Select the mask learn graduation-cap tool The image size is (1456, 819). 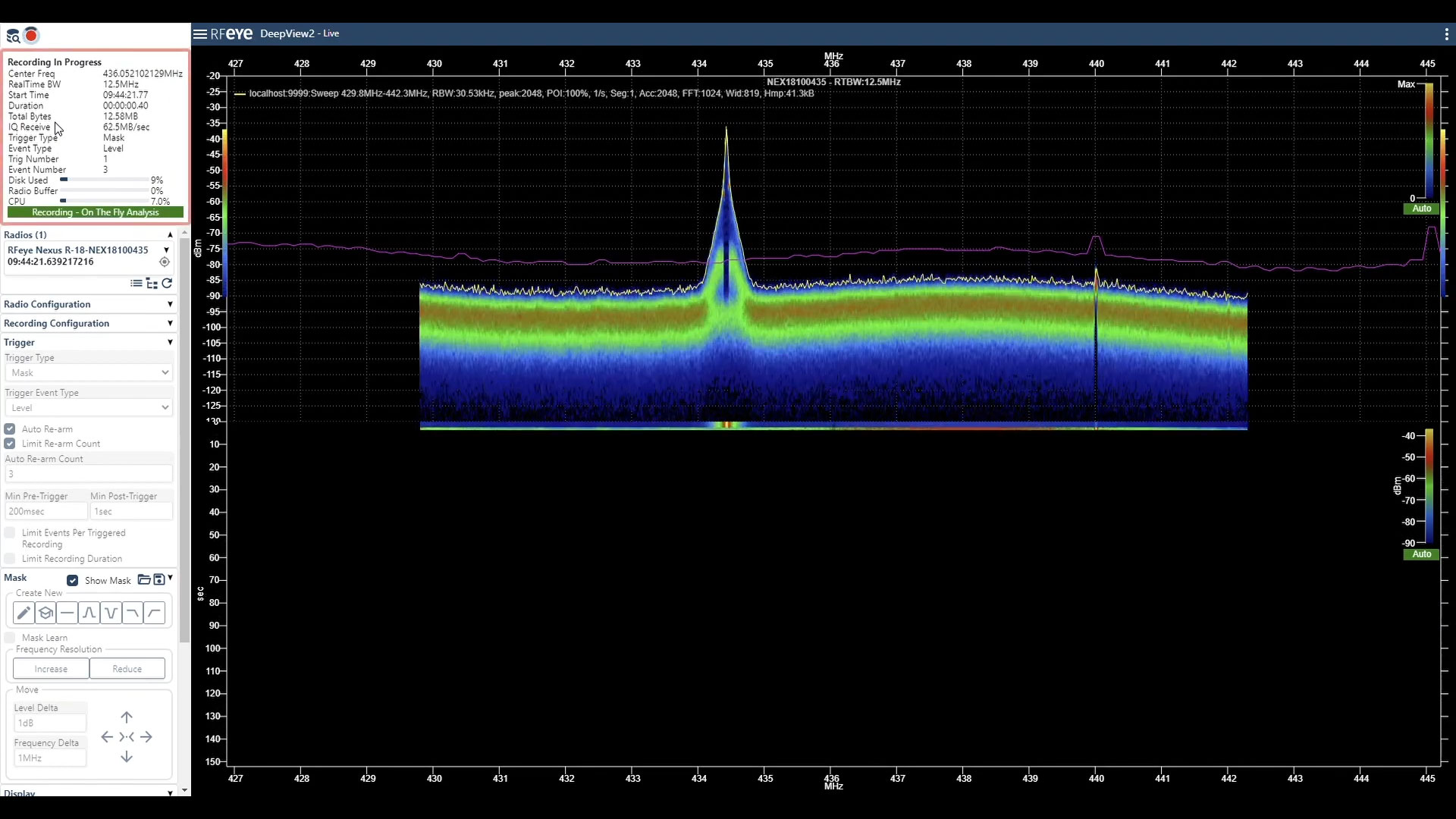coord(45,613)
